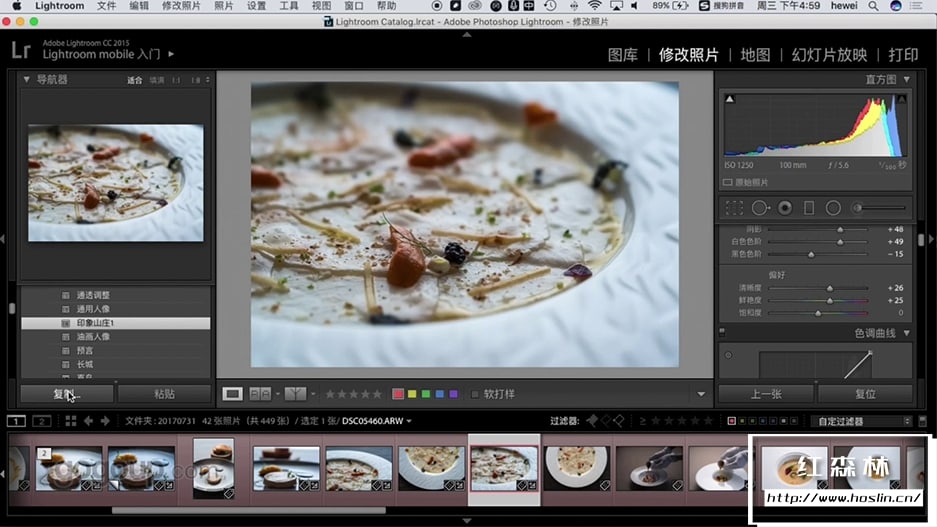Click the 复位 reset button
Screen dimensions: 937x527
pyautogui.click(x=865, y=394)
